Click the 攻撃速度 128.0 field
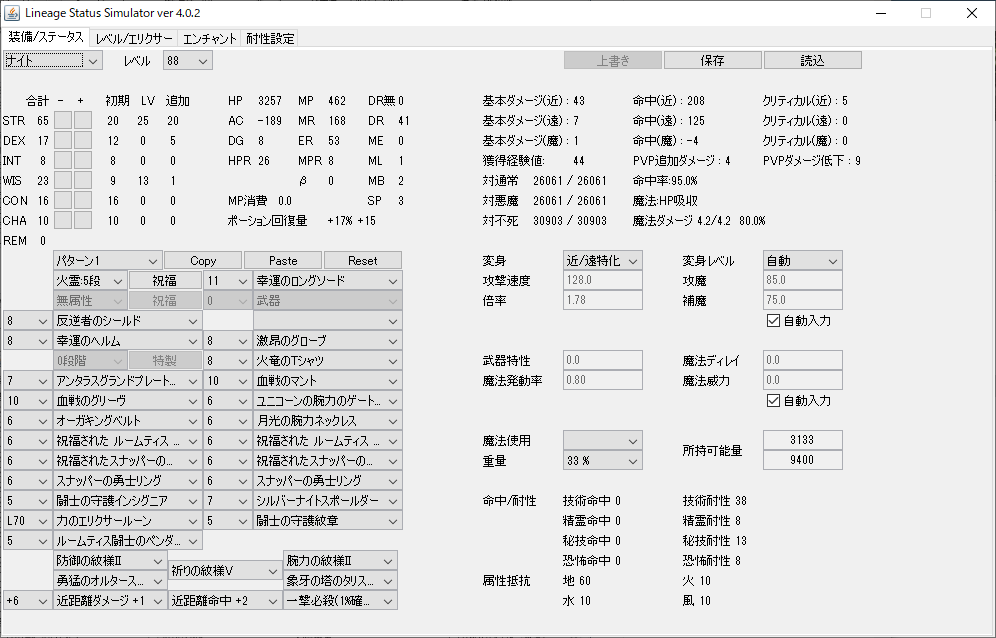996x638 pixels. tap(602, 280)
